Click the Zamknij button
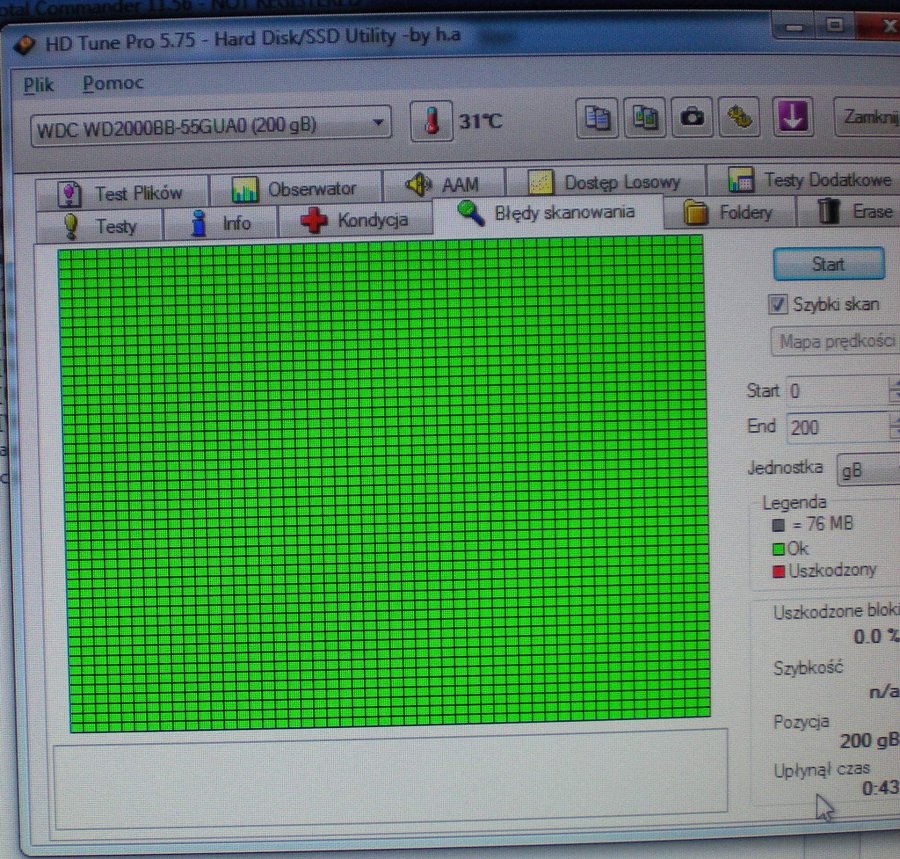The image size is (900, 859). tap(867, 116)
